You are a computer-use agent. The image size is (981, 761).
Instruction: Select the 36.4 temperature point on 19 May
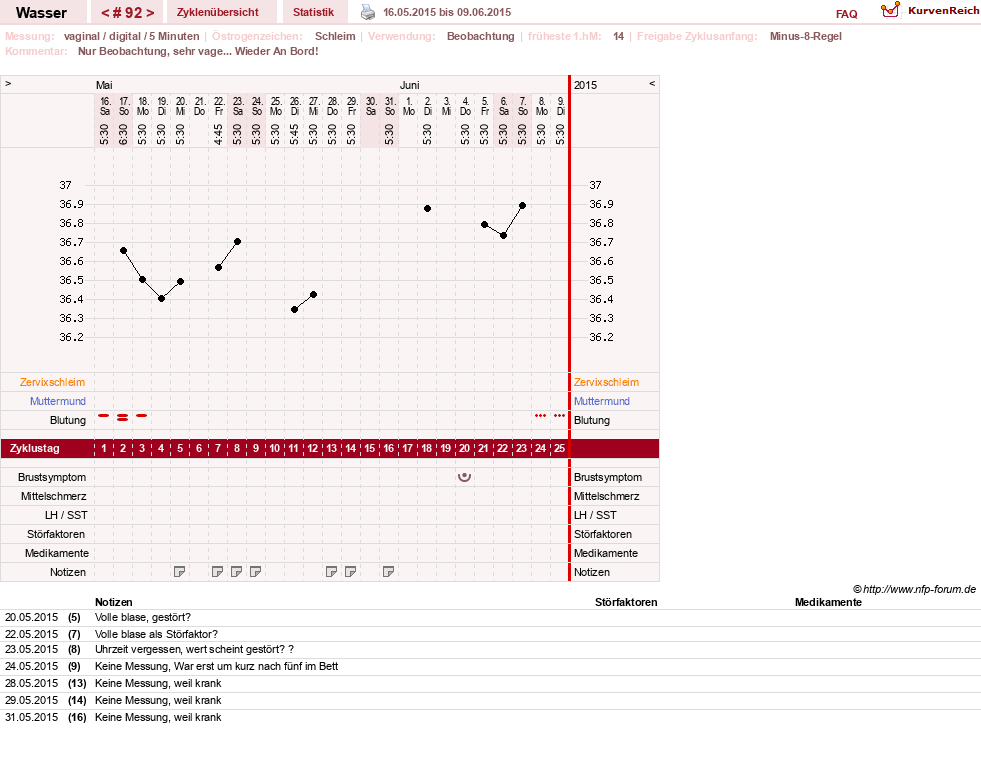161,299
